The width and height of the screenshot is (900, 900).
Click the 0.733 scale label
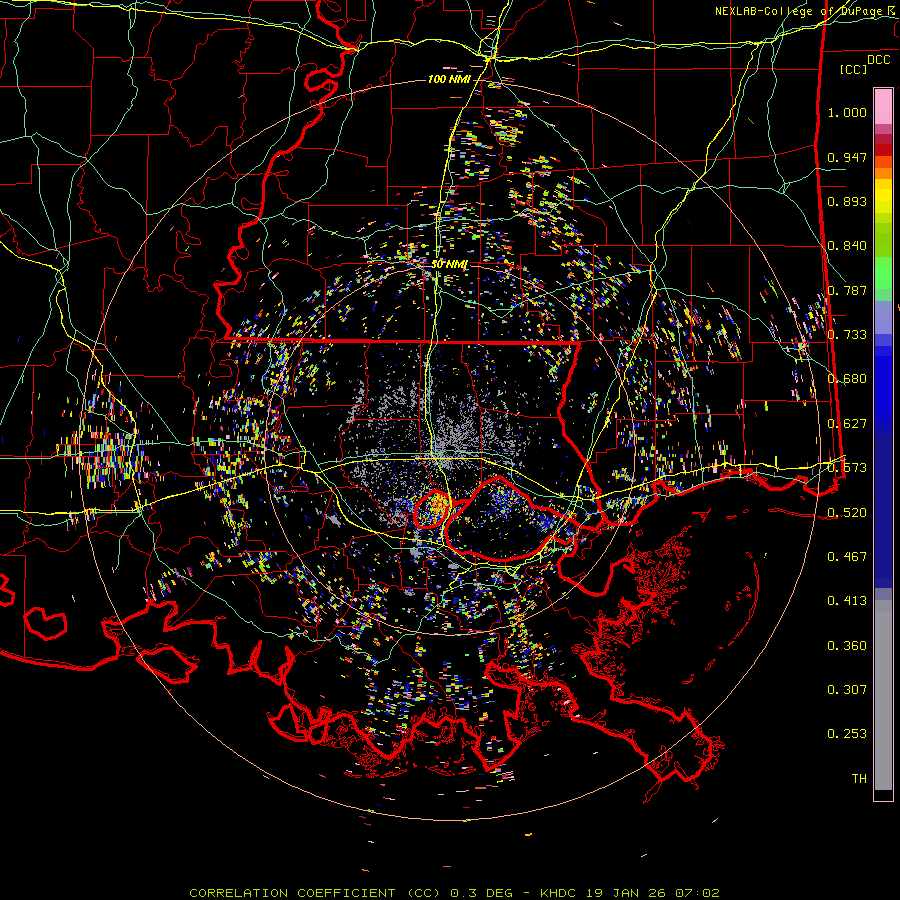pyautogui.click(x=847, y=334)
